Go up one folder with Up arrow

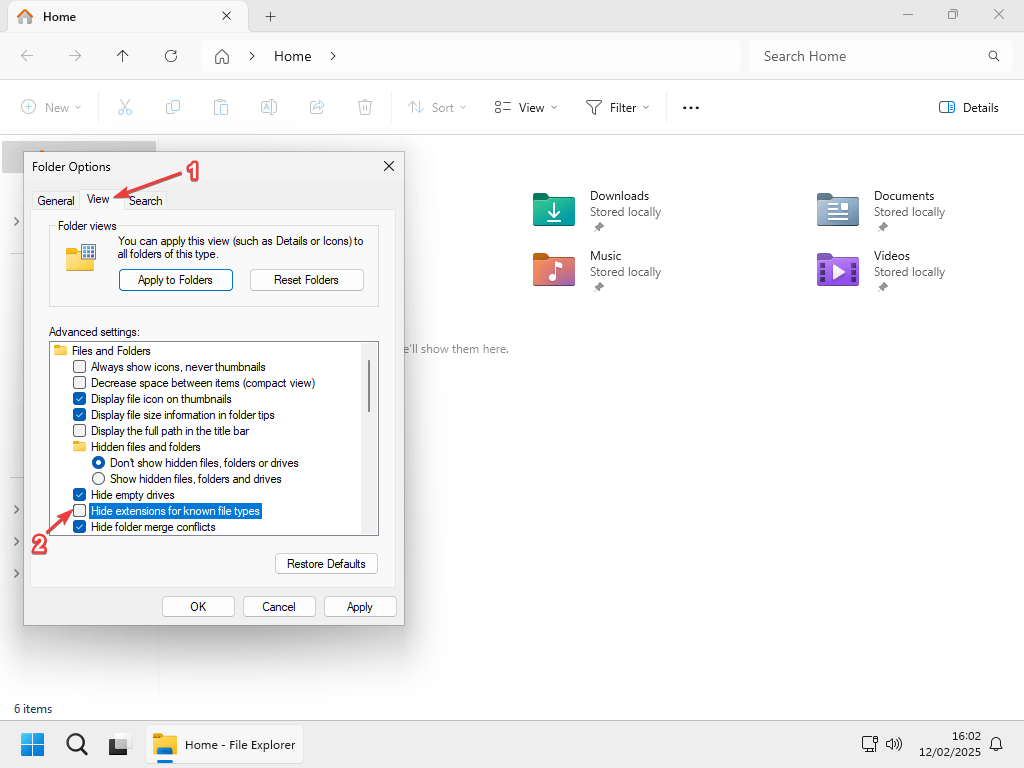point(123,56)
